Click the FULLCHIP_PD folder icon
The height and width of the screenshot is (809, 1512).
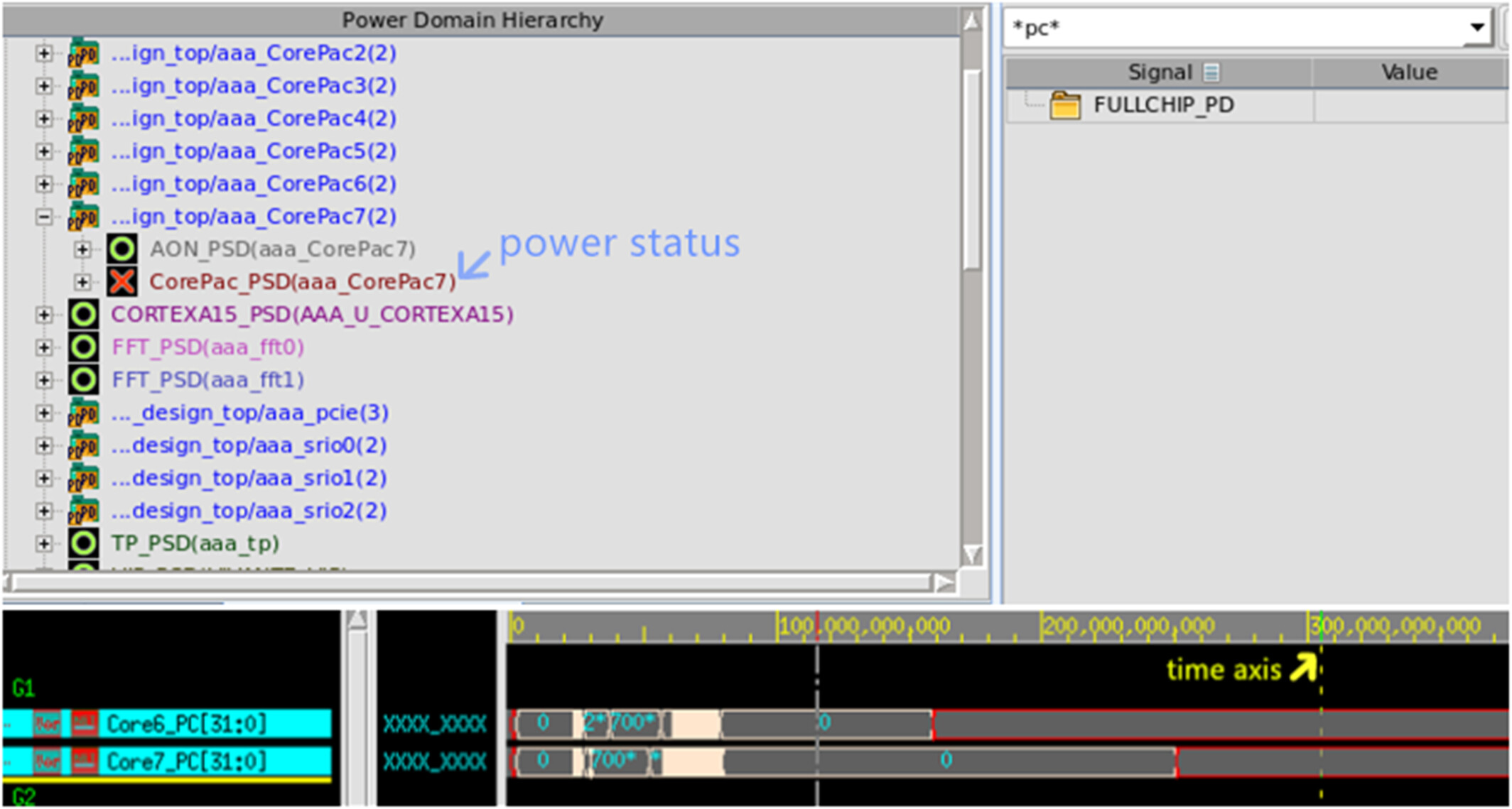(1065, 105)
